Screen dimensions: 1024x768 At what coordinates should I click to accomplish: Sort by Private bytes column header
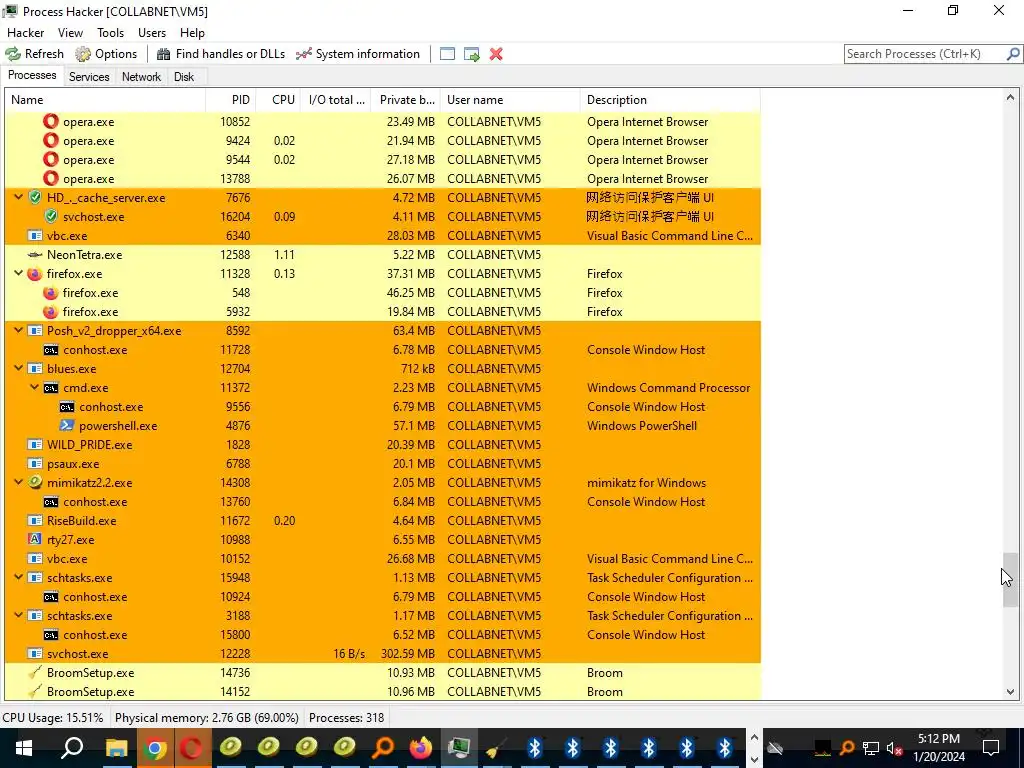point(406,100)
